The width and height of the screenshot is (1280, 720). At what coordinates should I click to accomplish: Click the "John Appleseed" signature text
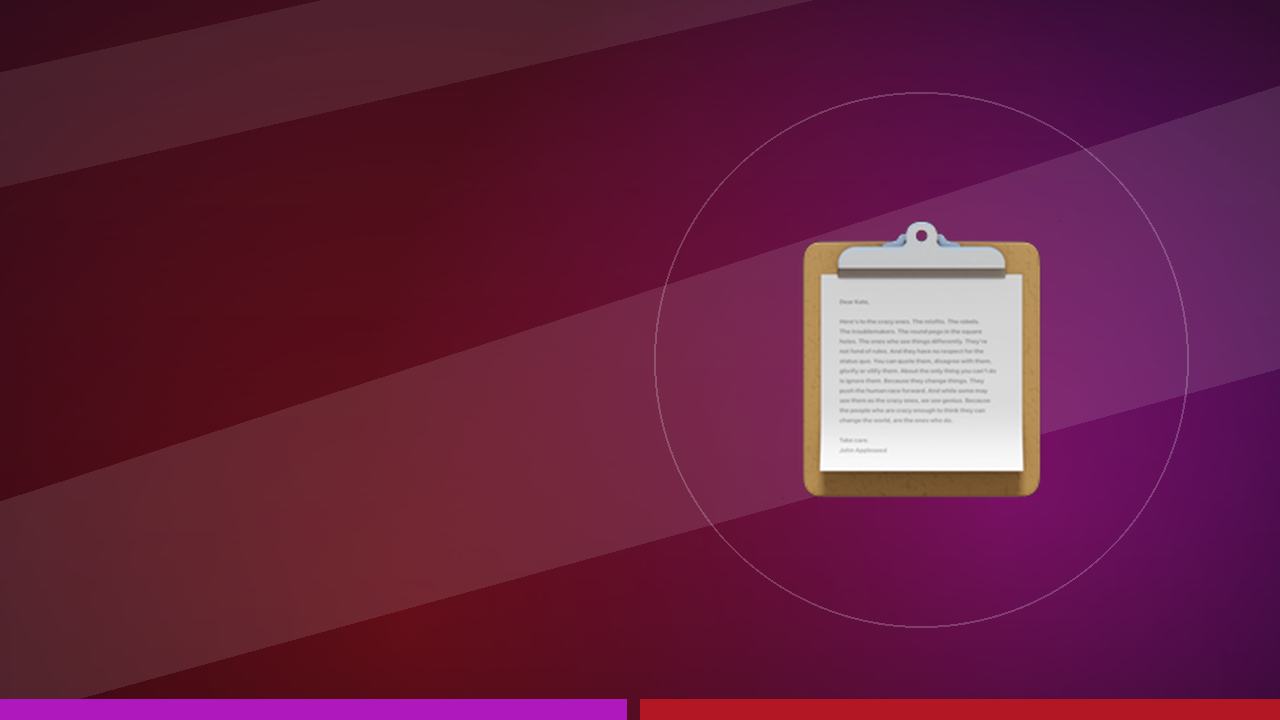point(863,450)
